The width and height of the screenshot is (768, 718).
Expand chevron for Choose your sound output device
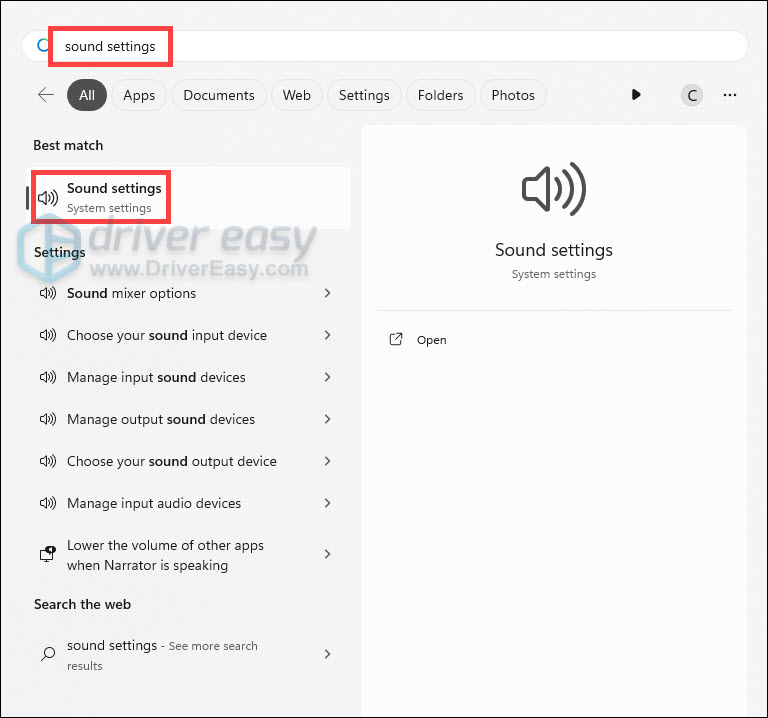coord(328,461)
